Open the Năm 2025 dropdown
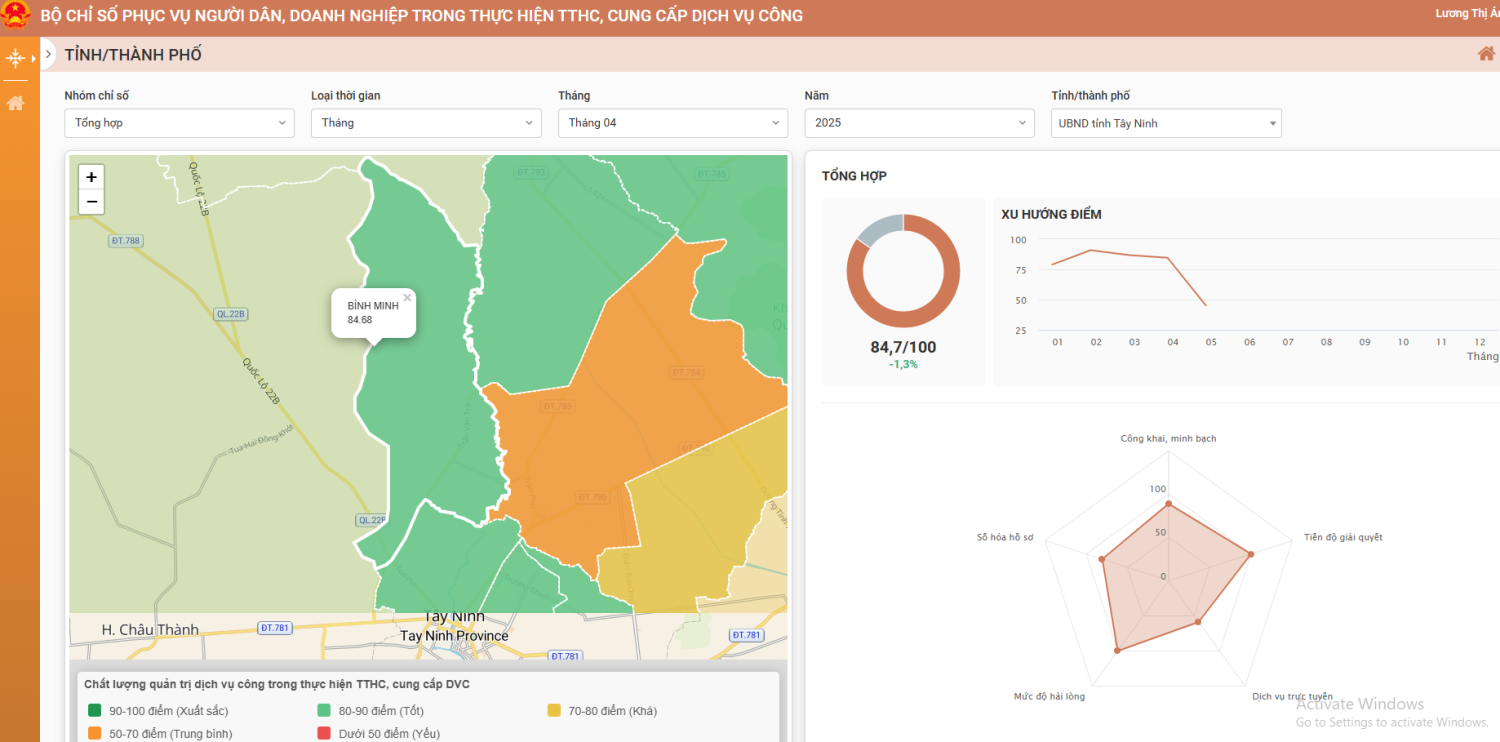The width and height of the screenshot is (1500, 742). [919, 123]
